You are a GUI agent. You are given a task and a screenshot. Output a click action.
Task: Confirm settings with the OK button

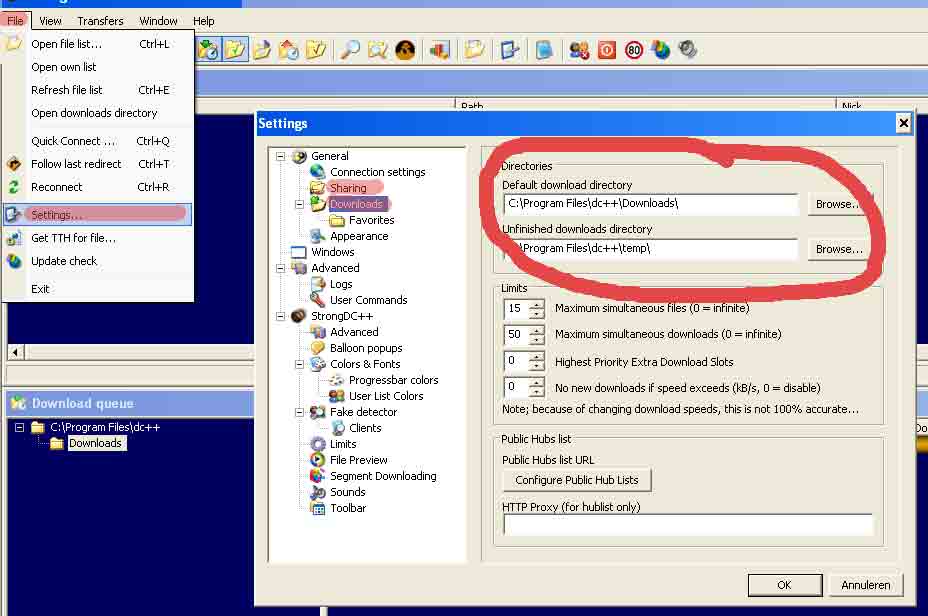785,585
